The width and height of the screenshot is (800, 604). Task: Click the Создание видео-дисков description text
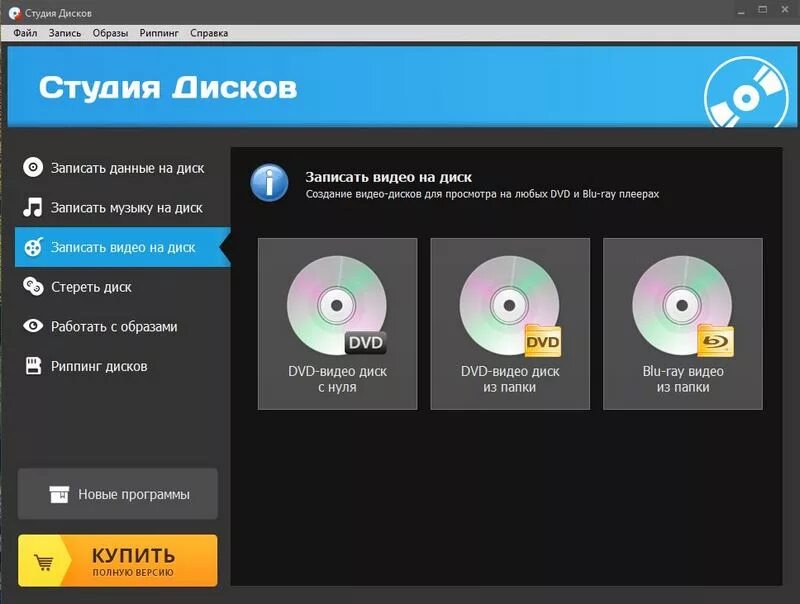[482, 194]
